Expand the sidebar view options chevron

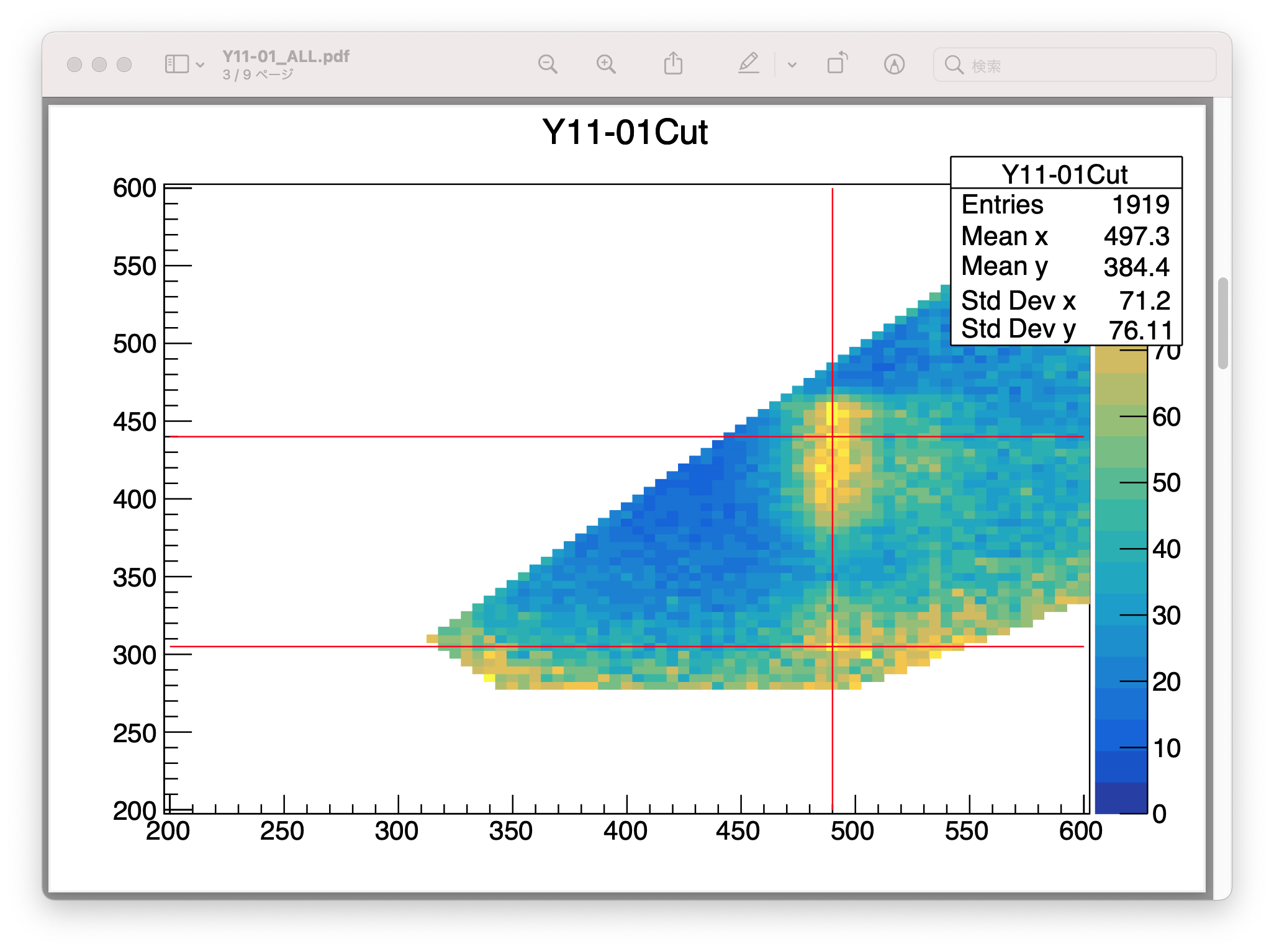point(200,65)
